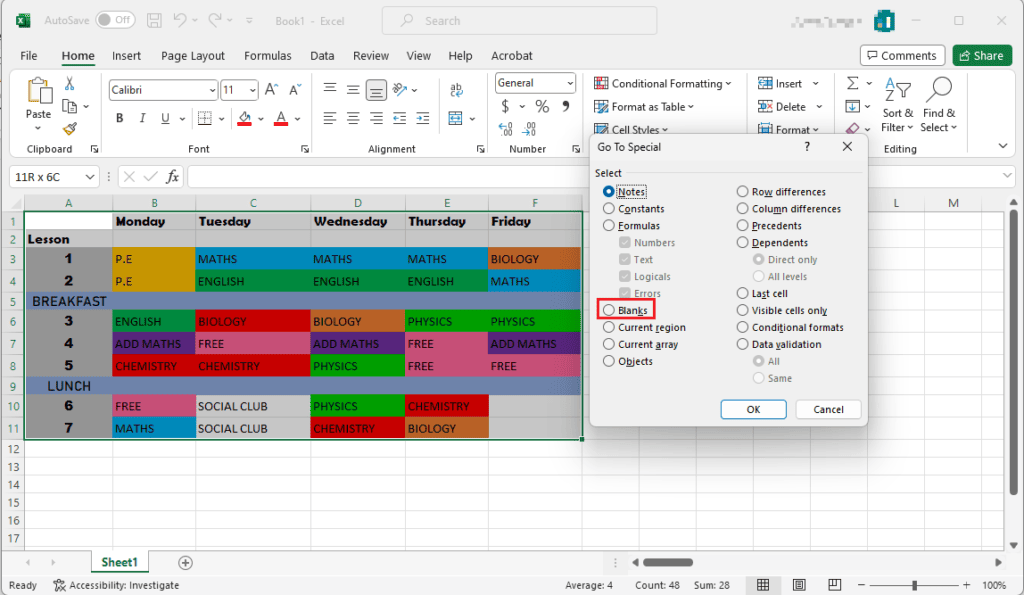1024x595 pixels.
Task: Apply Percent Style number format
Action: (542, 106)
